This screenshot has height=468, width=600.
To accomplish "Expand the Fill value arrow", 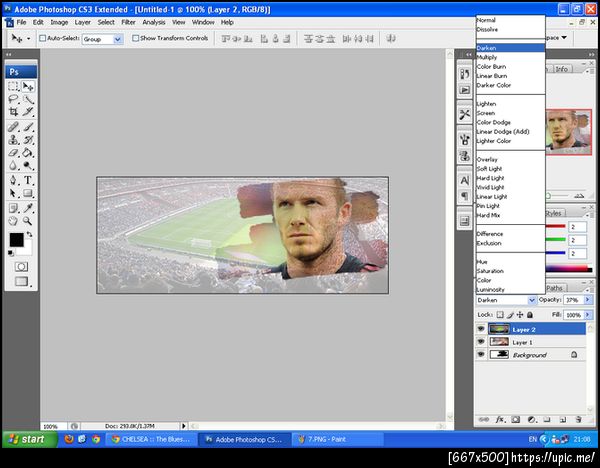I will pyautogui.click(x=587, y=314).
